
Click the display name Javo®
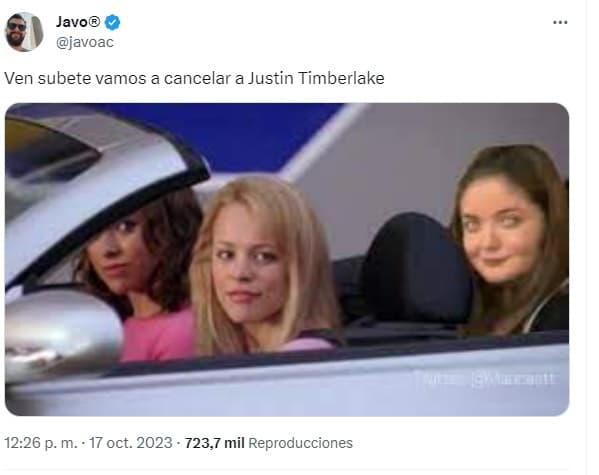[78, 22]
